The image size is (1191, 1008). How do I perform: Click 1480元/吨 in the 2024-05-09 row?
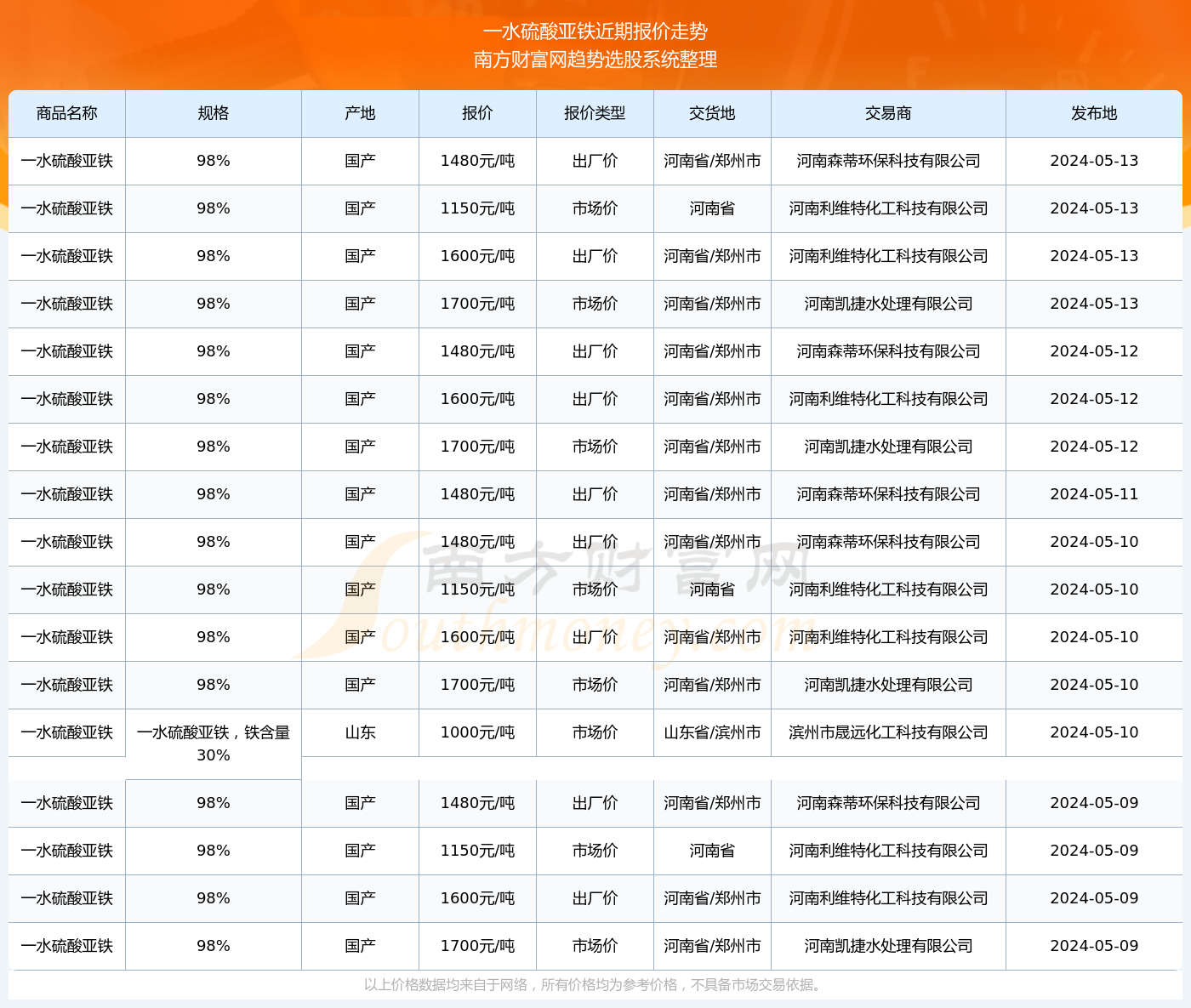(477, 803)
